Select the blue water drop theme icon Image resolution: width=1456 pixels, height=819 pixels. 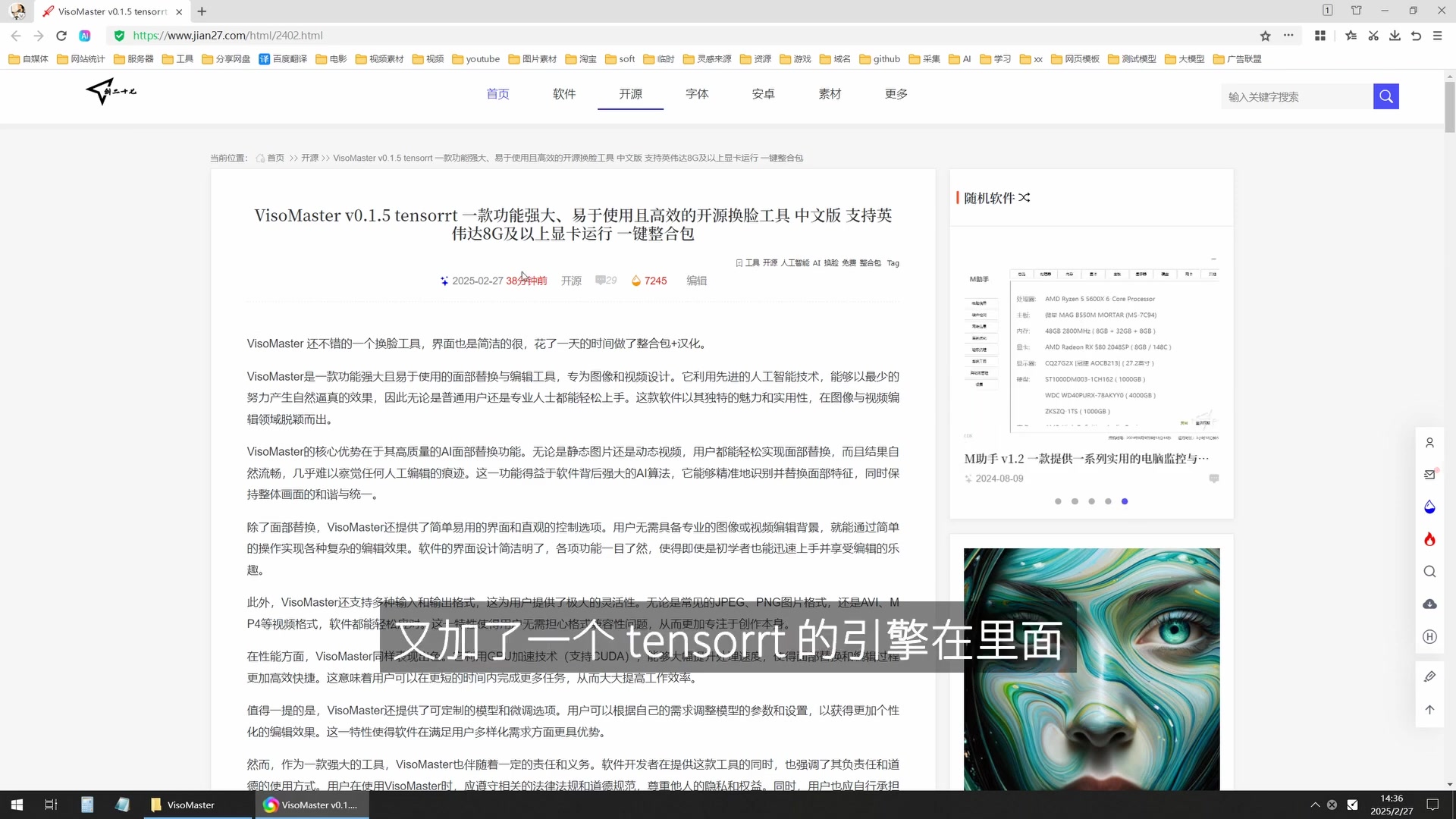pos(1429,507)
